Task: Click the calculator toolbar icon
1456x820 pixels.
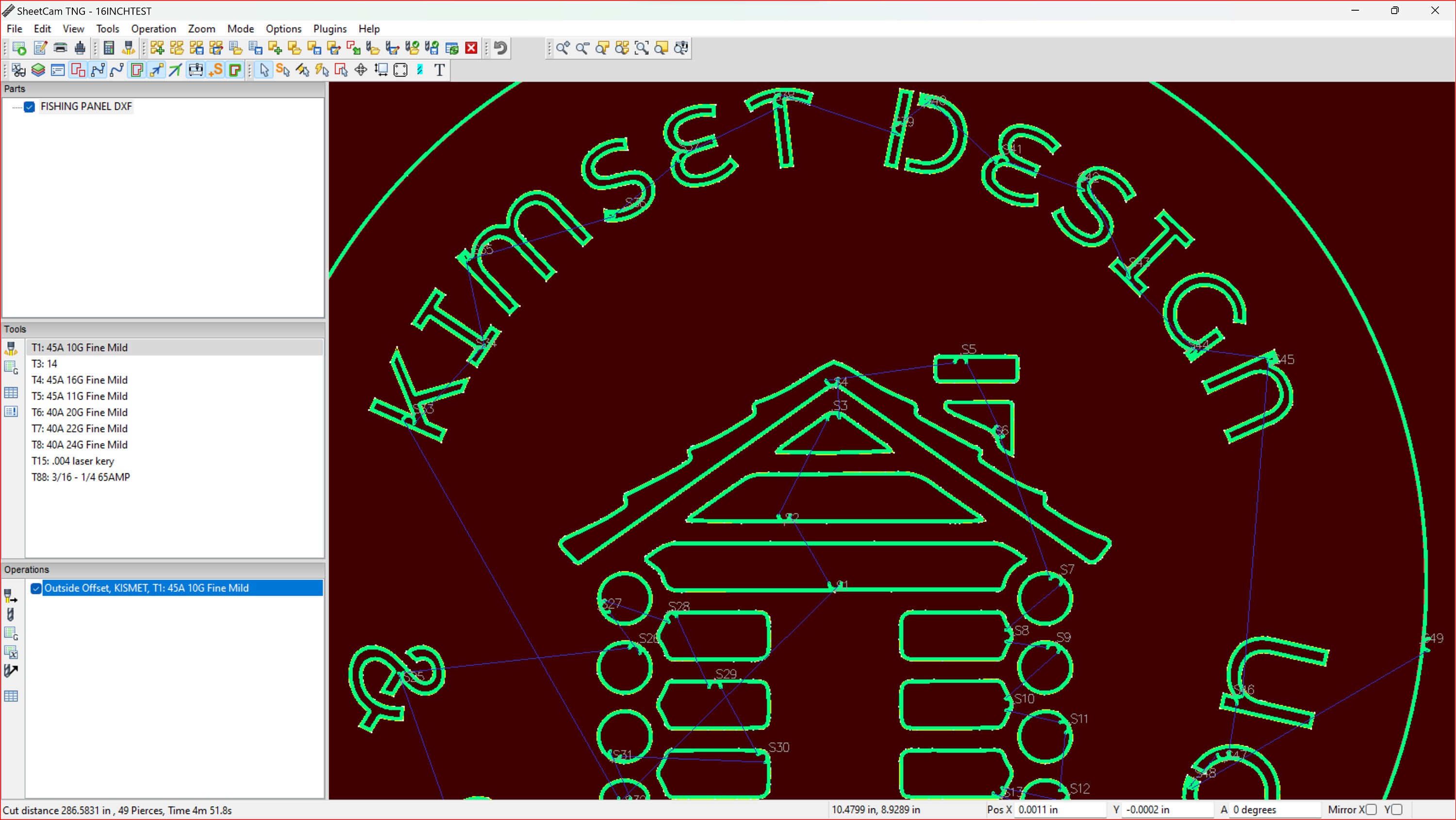Action: (109, 48)
